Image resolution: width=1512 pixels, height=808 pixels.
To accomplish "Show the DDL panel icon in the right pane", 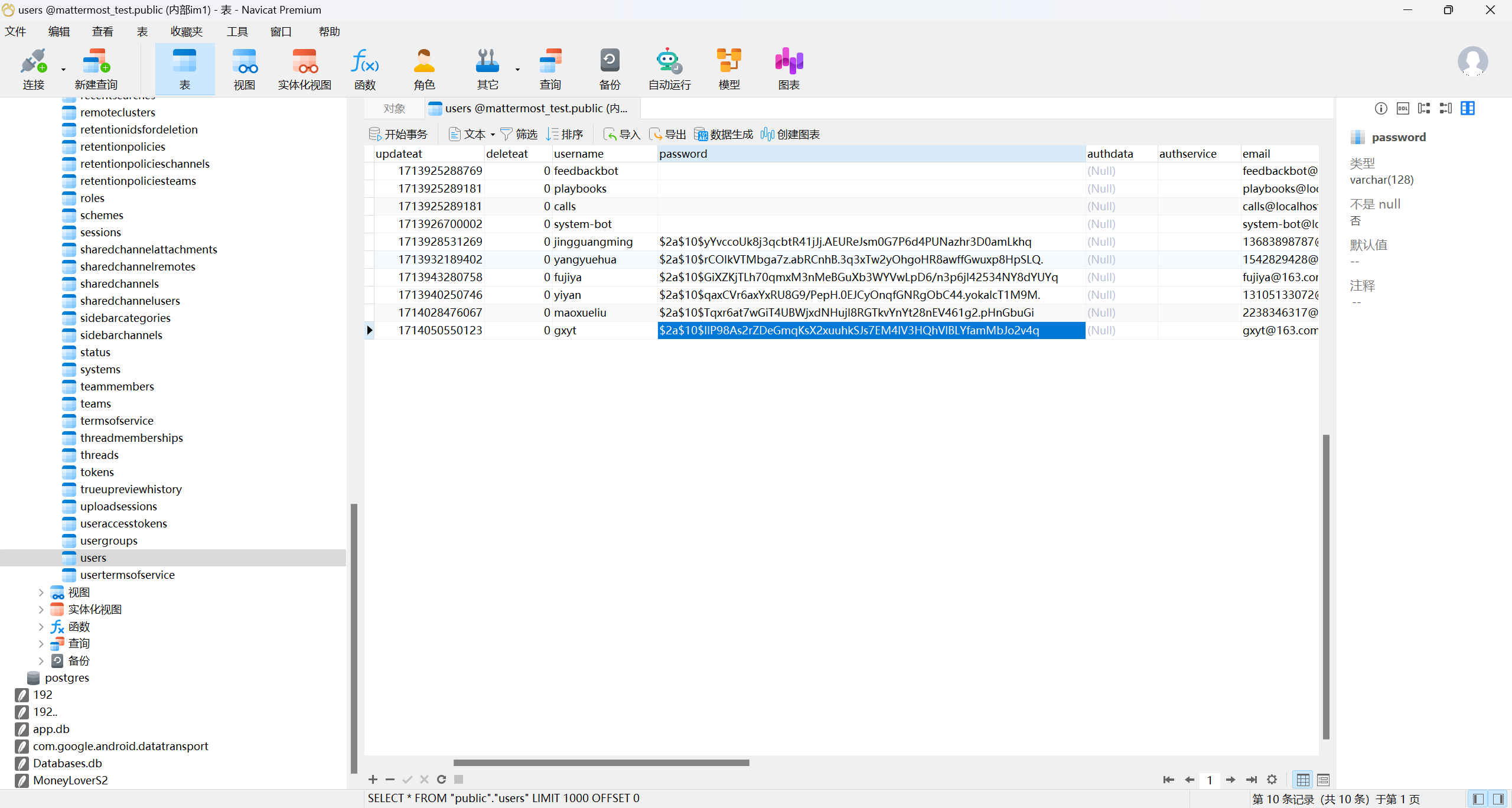I will pos(1403,108).
